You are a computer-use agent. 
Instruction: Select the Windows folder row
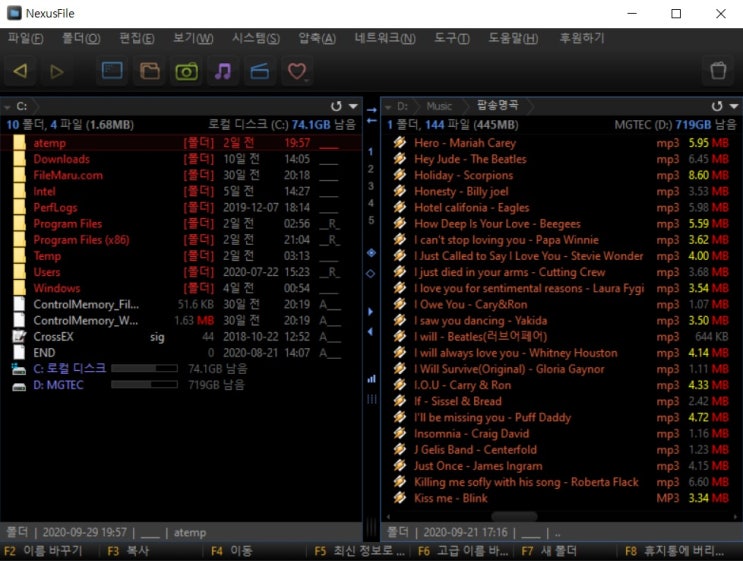[181, 288]
